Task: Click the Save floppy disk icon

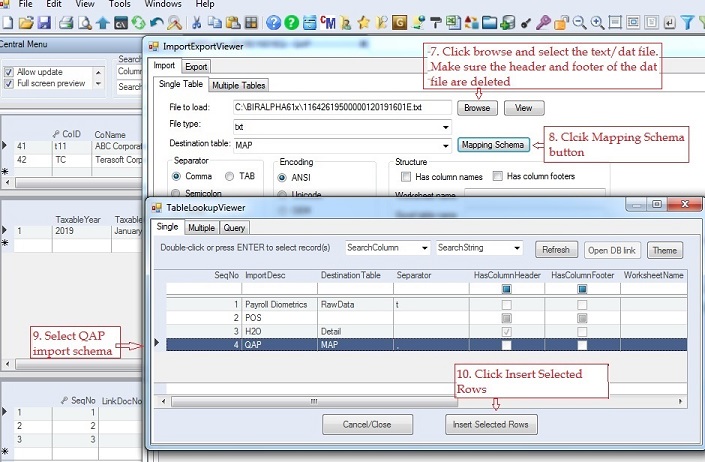Action: tap(44, 22)
